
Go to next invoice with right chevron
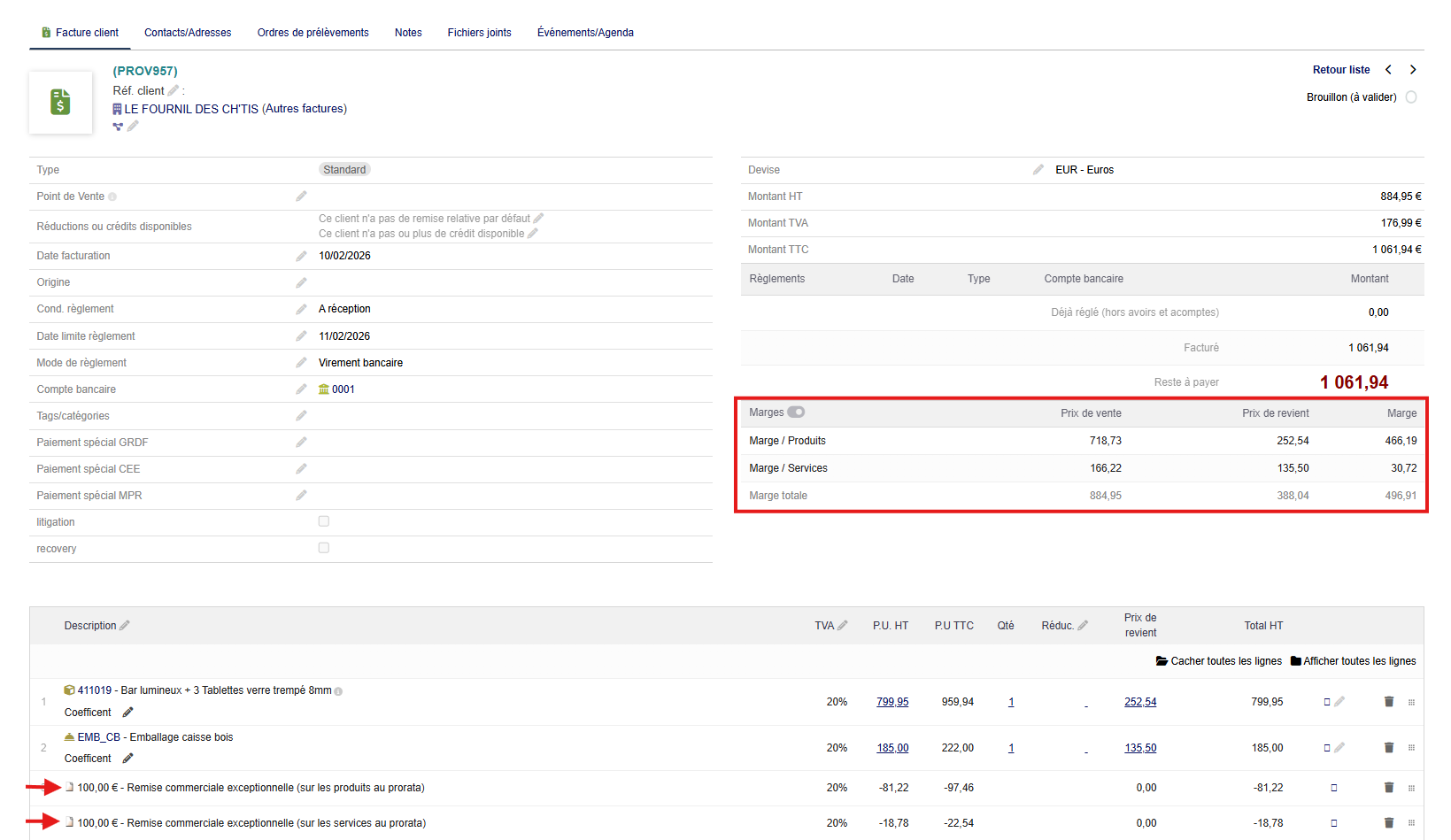1413,70
